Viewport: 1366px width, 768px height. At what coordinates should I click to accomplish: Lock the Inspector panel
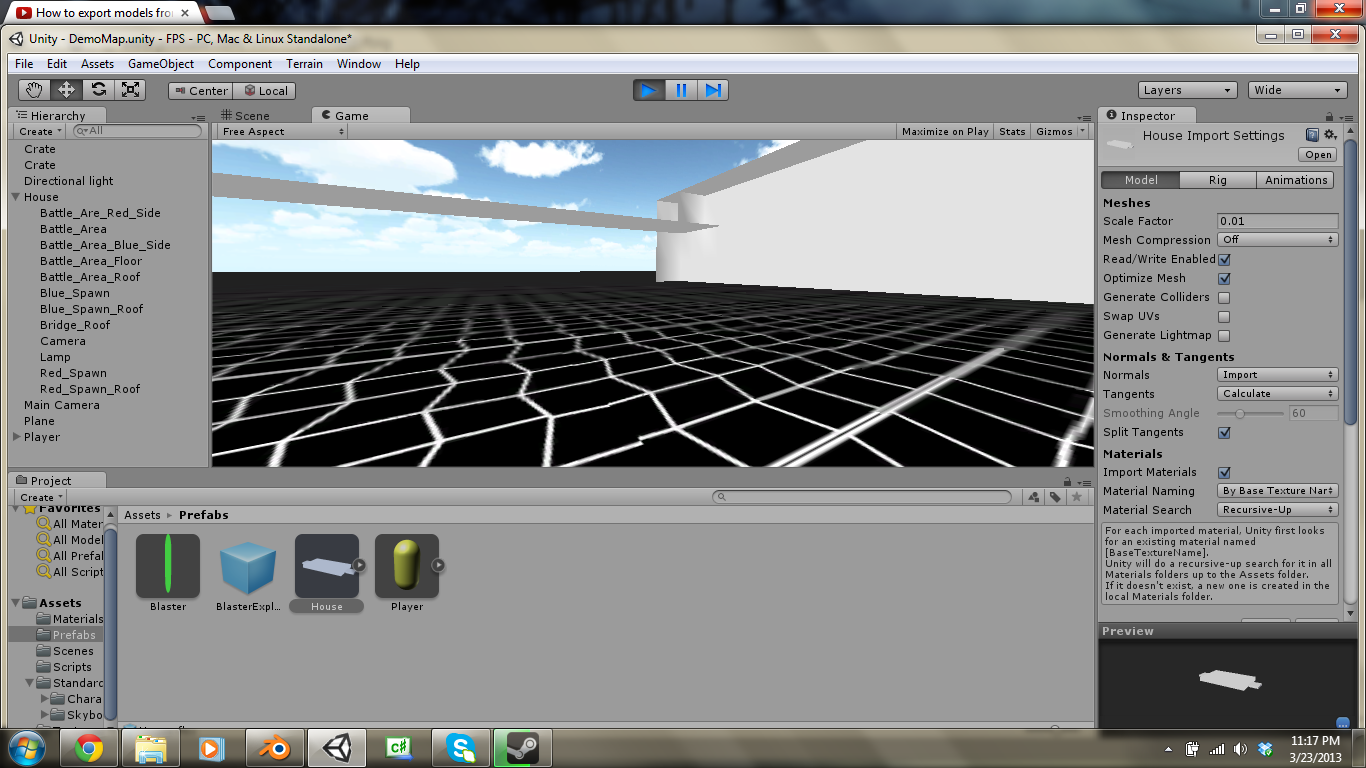(1329, 116)
